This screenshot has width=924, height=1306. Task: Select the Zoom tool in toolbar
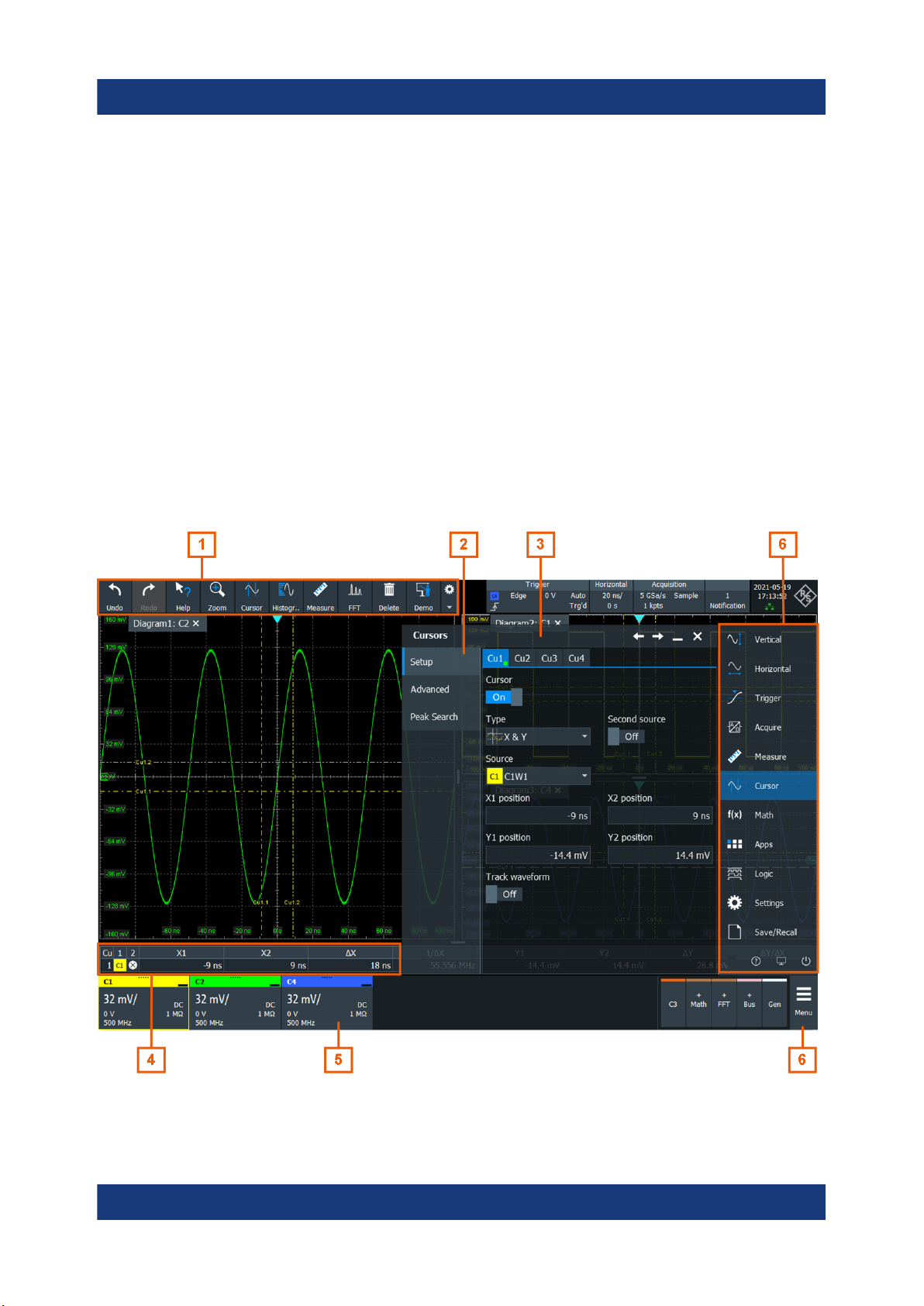click(x=217, y=597)
